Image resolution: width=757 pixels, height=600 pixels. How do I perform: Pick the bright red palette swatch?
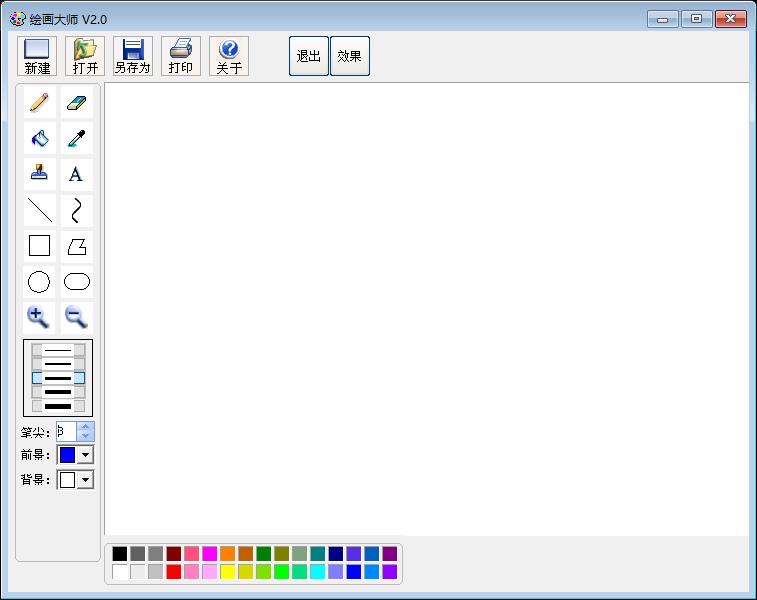174,572
